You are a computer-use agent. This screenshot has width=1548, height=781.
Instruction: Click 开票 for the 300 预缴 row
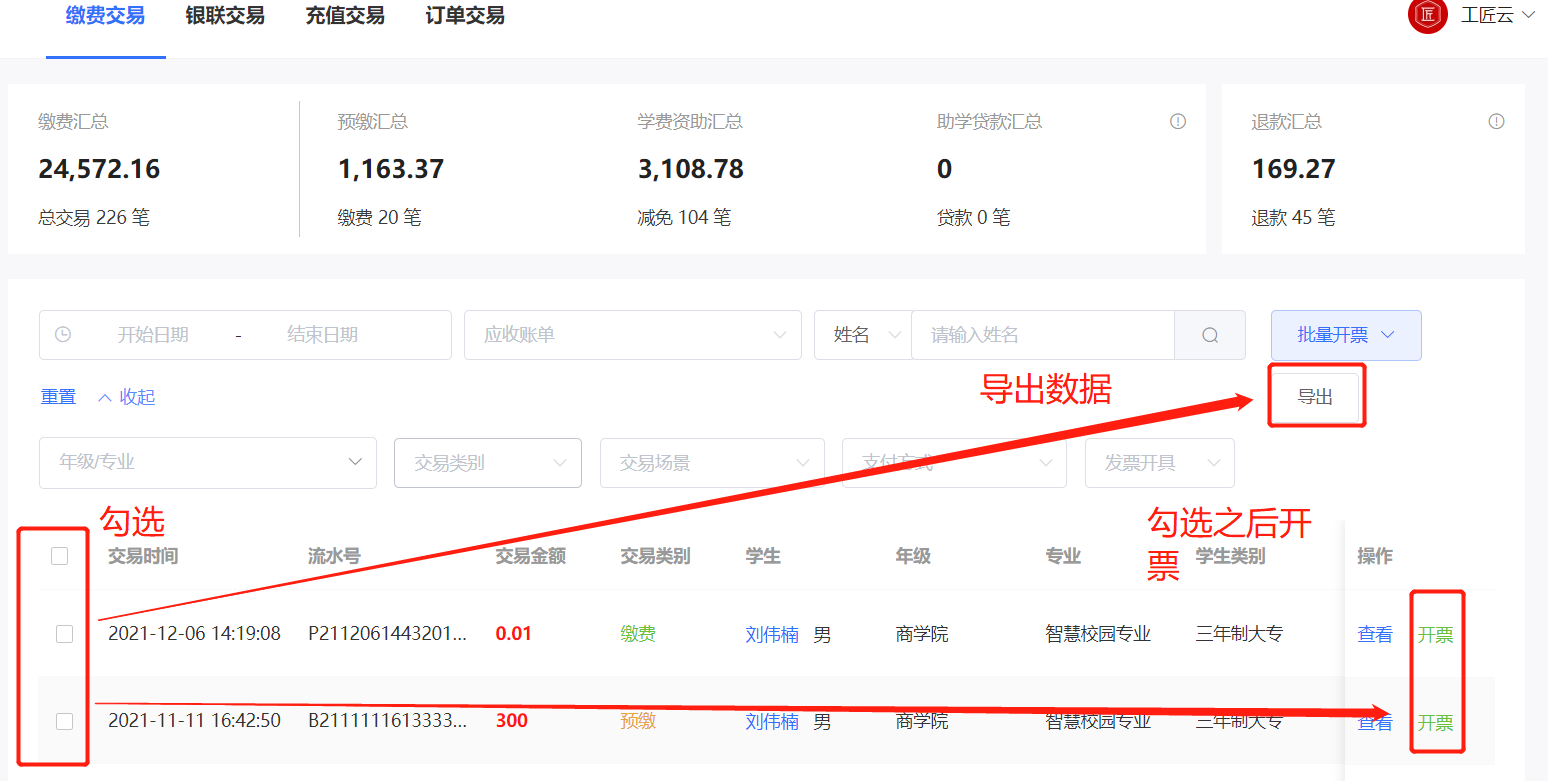[x=1435, y=722]
